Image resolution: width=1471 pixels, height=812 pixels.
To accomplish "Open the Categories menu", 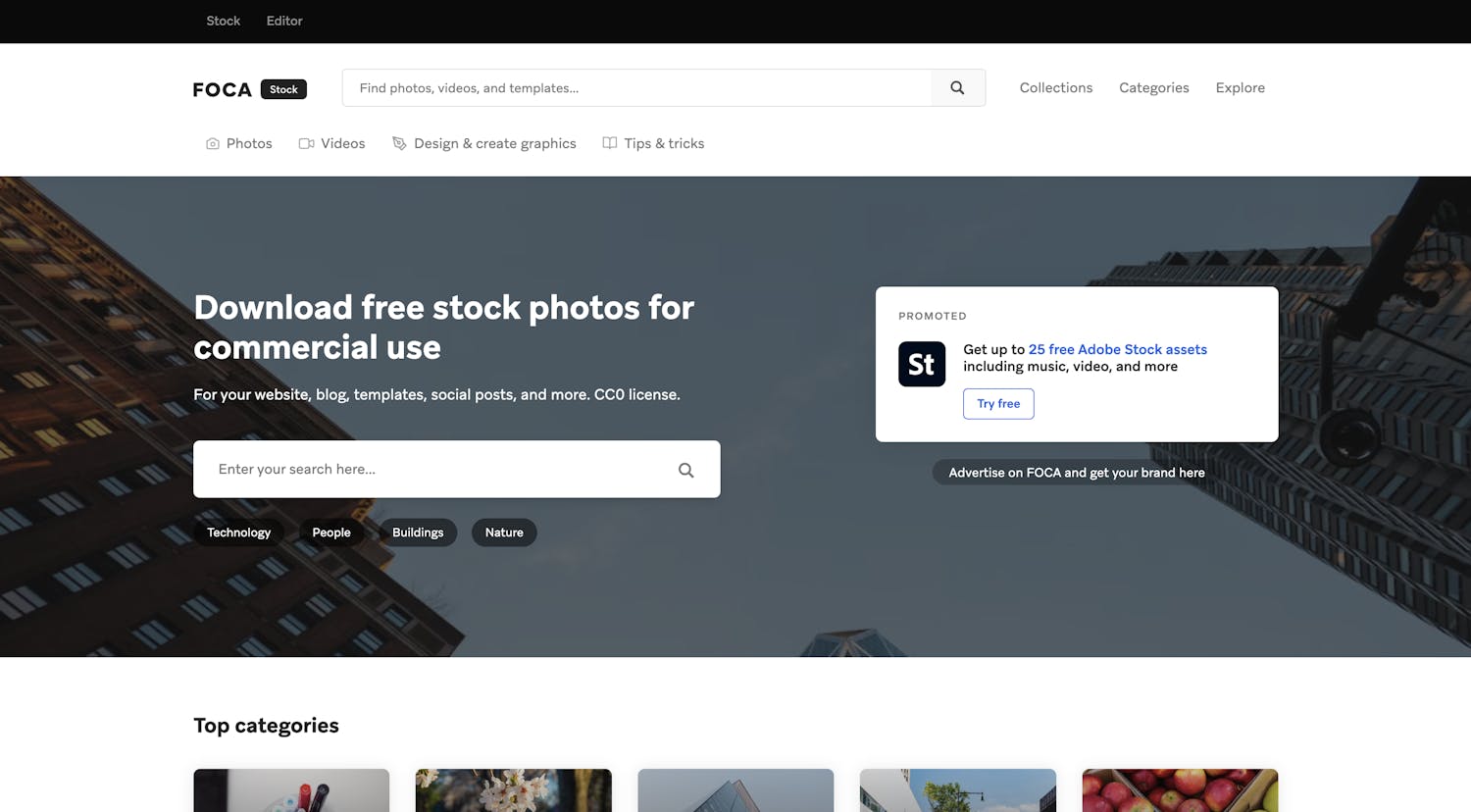I will pos(1153,88).
